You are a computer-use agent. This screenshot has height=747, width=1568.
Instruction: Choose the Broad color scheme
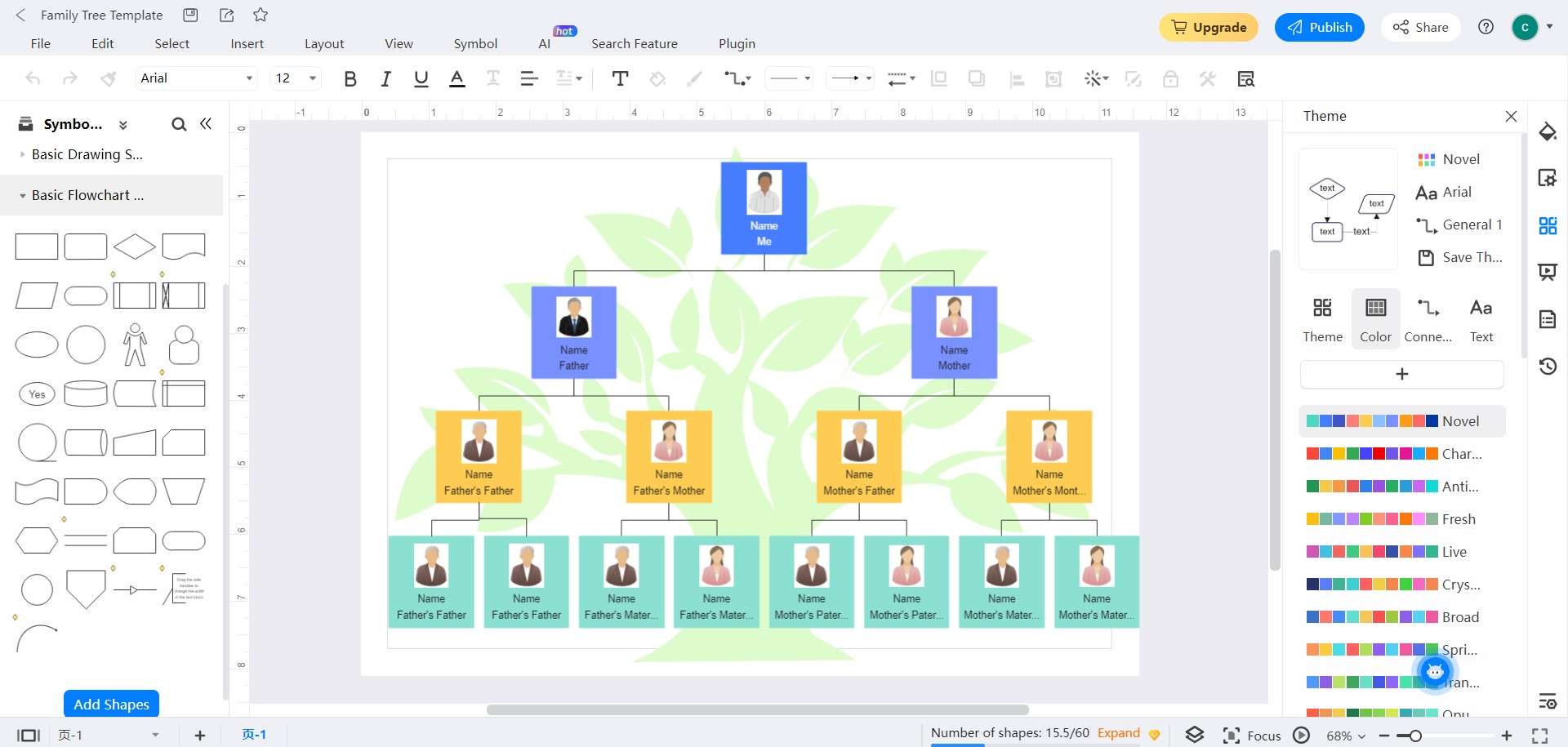pos(1401,617)
